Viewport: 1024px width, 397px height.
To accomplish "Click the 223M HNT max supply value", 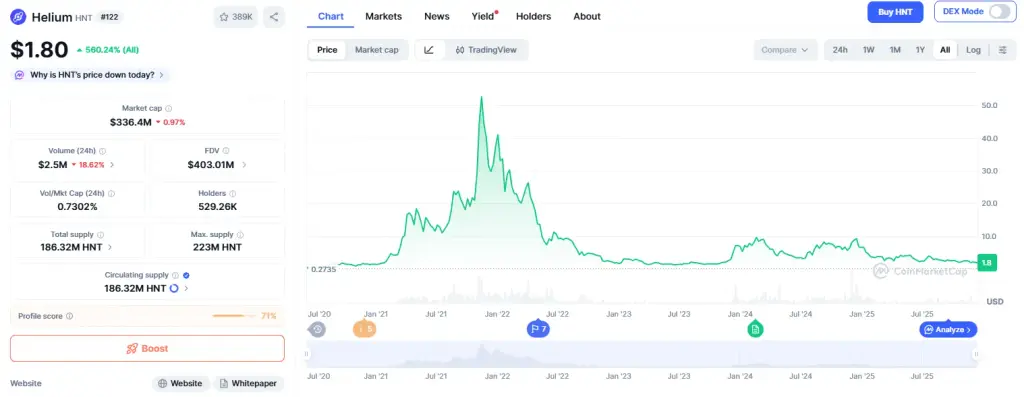I will [217, 247].
